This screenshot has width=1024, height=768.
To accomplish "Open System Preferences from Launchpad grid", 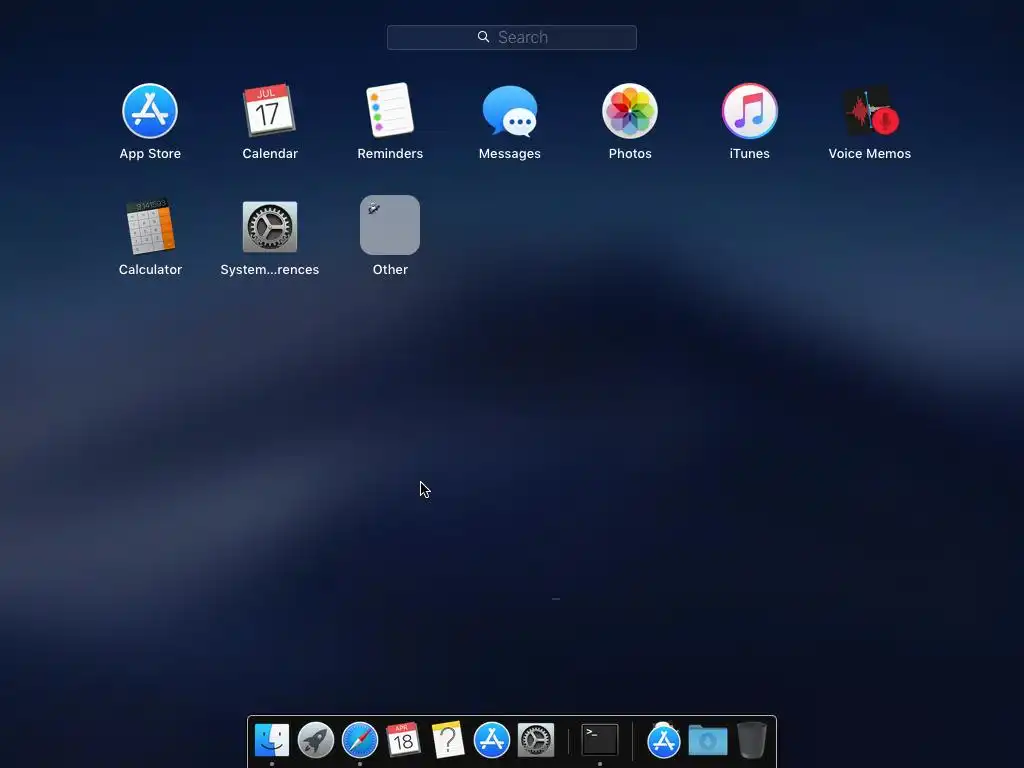I will click(270, 227).
